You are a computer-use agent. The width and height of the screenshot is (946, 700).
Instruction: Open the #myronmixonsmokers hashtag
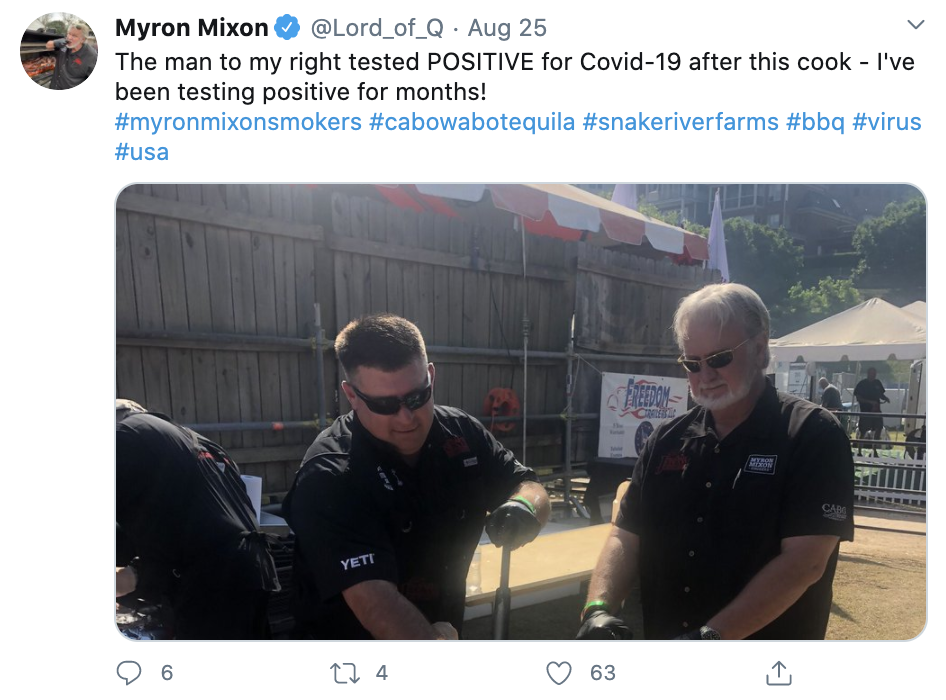[238, 122]
